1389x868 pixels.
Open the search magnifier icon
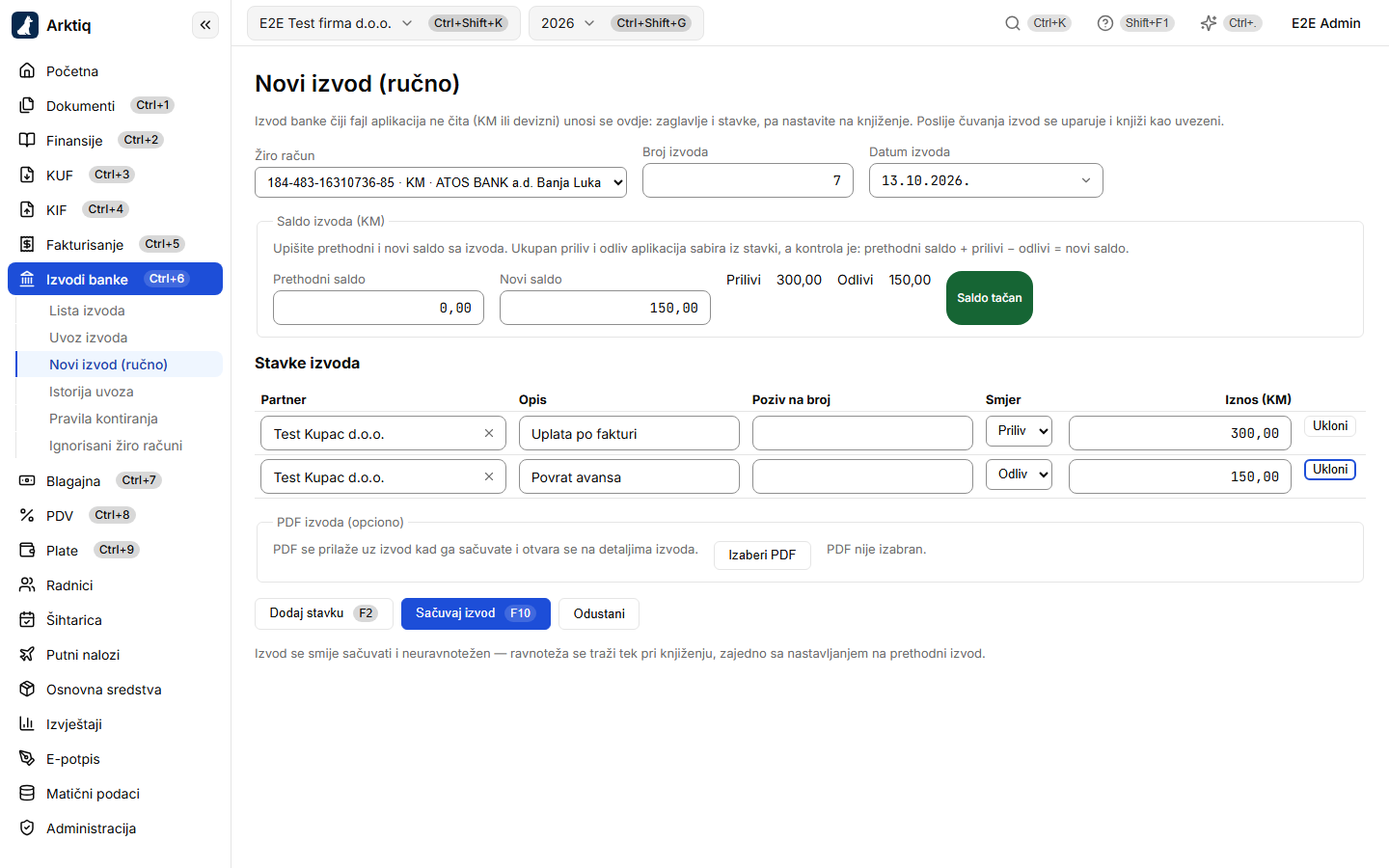coord(1013,23)
